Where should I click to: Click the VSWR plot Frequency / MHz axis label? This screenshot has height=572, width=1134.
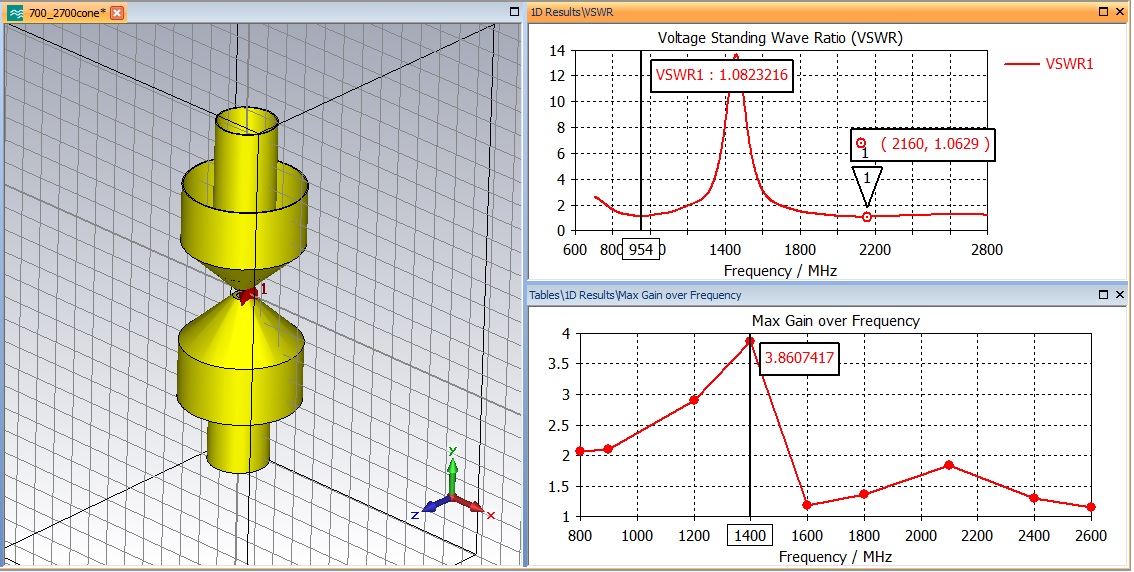pos(780,271)
